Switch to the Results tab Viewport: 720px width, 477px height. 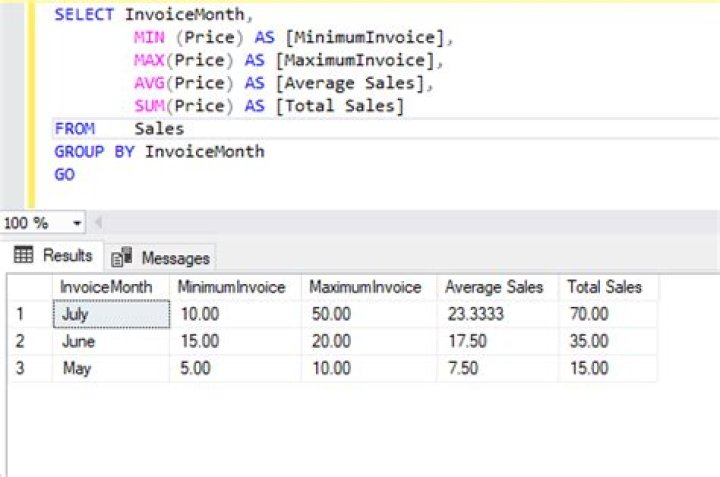[x=52, y=255]
